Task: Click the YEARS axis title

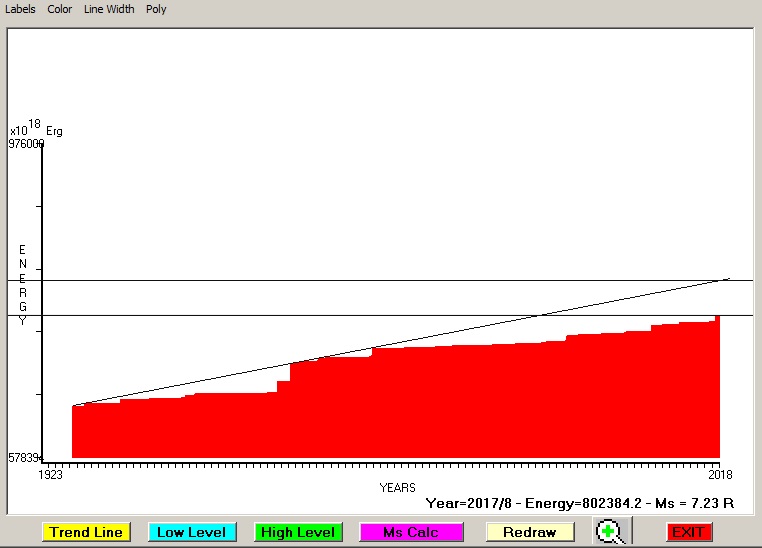Action: [398, 487]
